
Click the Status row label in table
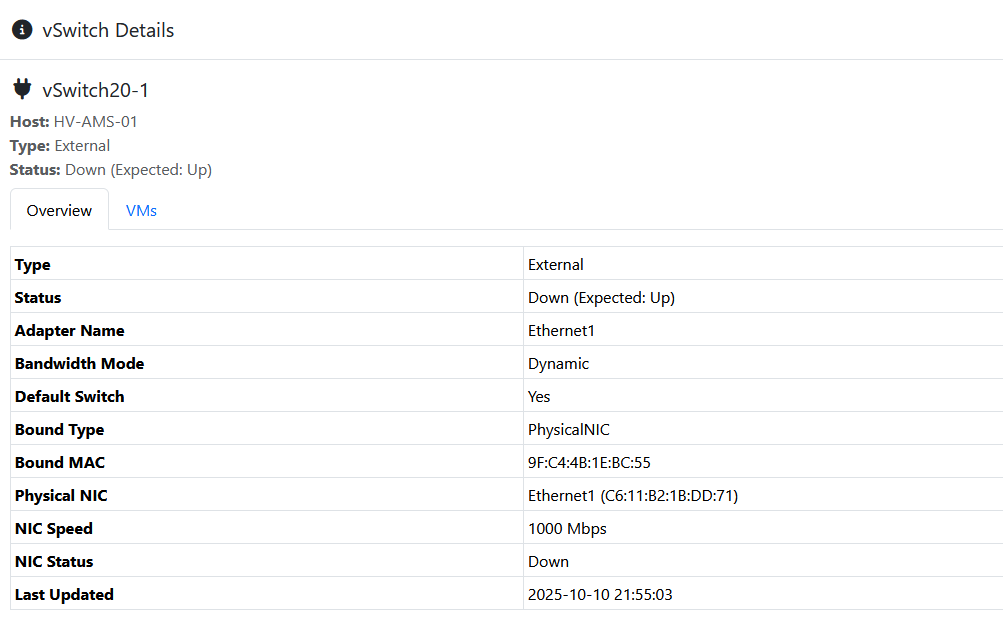[38, 298]
